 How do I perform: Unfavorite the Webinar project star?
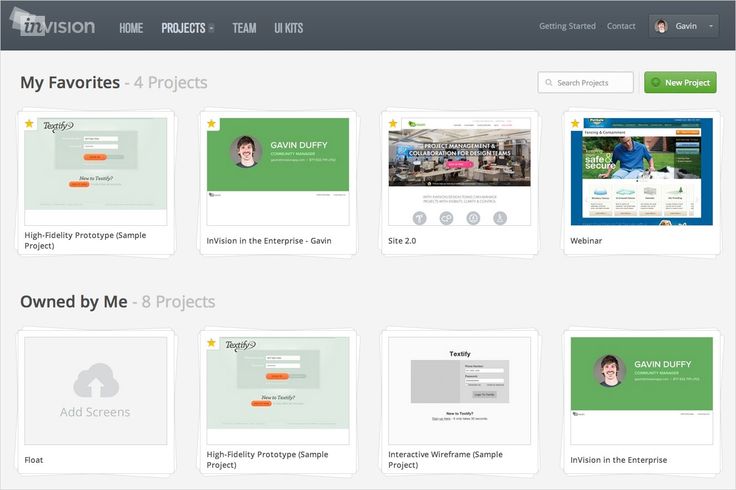click(x=576, y=124)
